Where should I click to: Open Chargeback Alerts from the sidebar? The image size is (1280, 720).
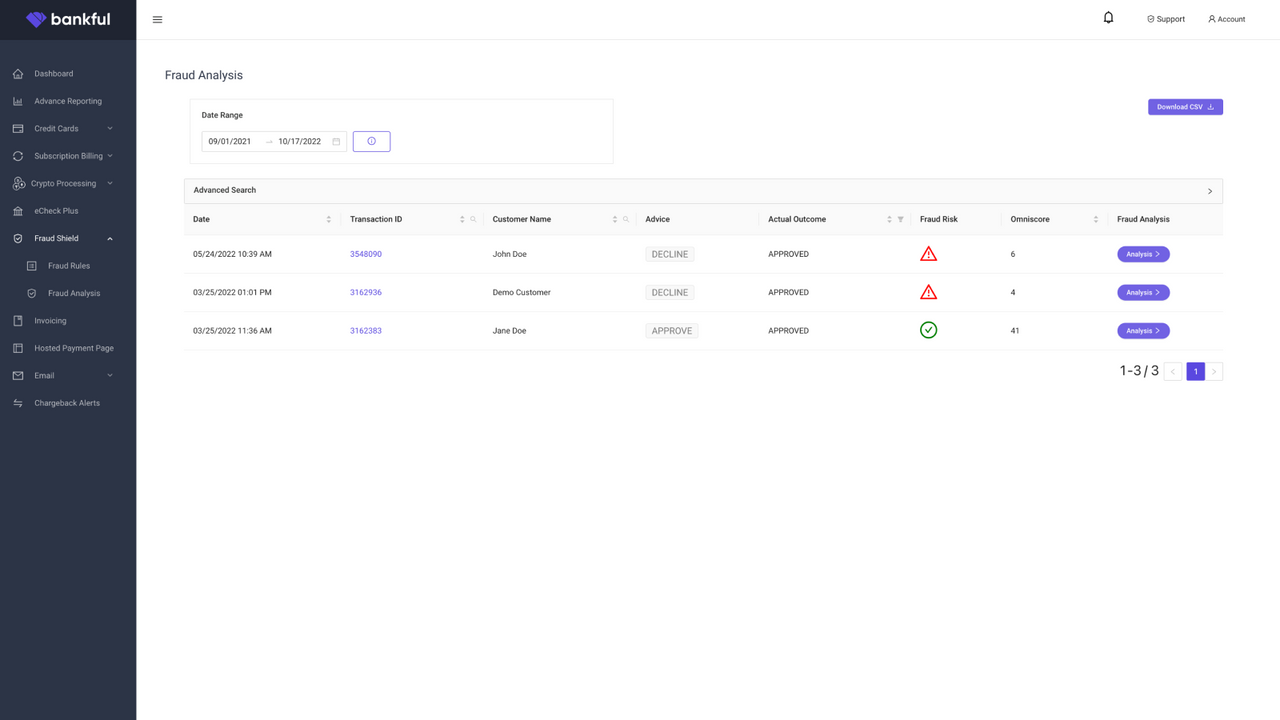tap(65, 402)
